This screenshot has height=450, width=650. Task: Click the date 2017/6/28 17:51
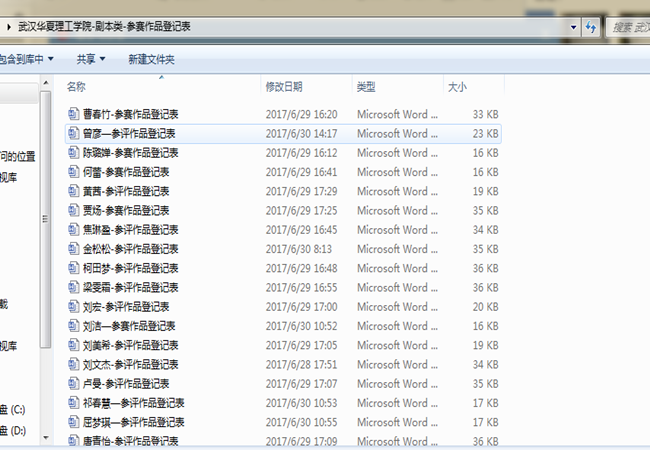[x=301, y=365]
